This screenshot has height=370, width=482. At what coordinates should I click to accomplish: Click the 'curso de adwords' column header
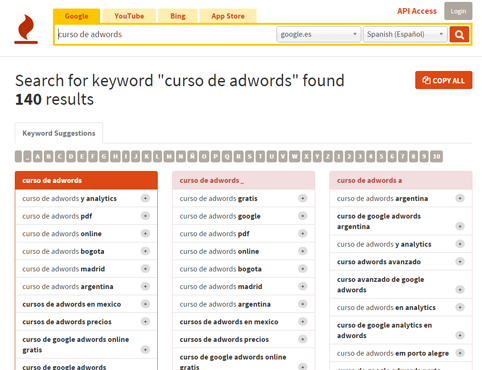(x=86, y=180)
